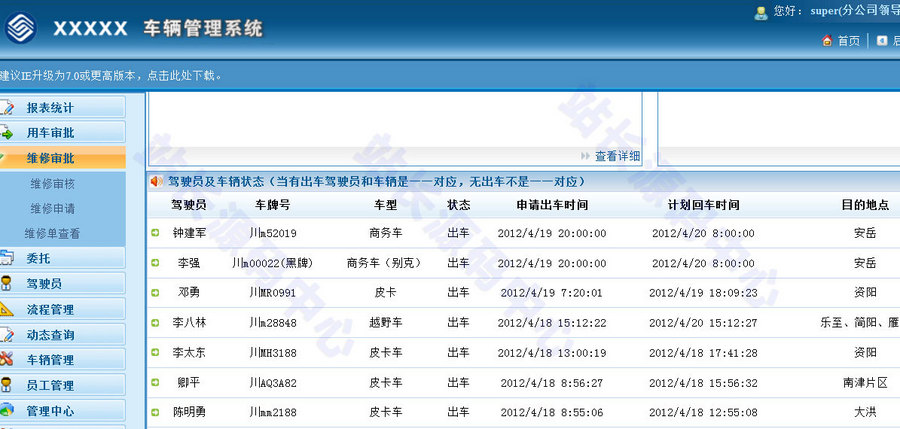
Task: Open the 维修申请 submenu item
Action: (x=52, y=208)
